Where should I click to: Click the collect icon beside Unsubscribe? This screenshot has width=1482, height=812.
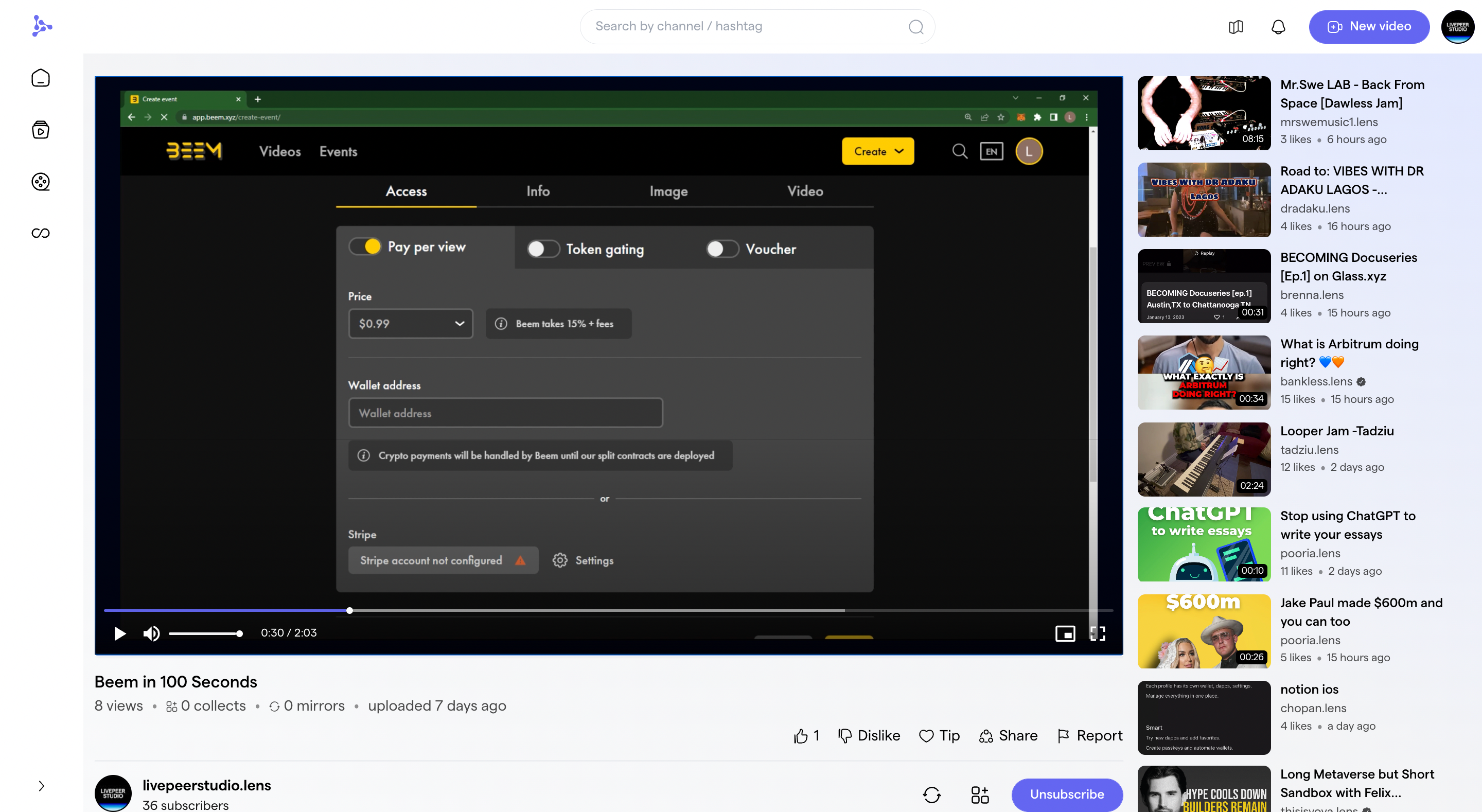[980, 795]
